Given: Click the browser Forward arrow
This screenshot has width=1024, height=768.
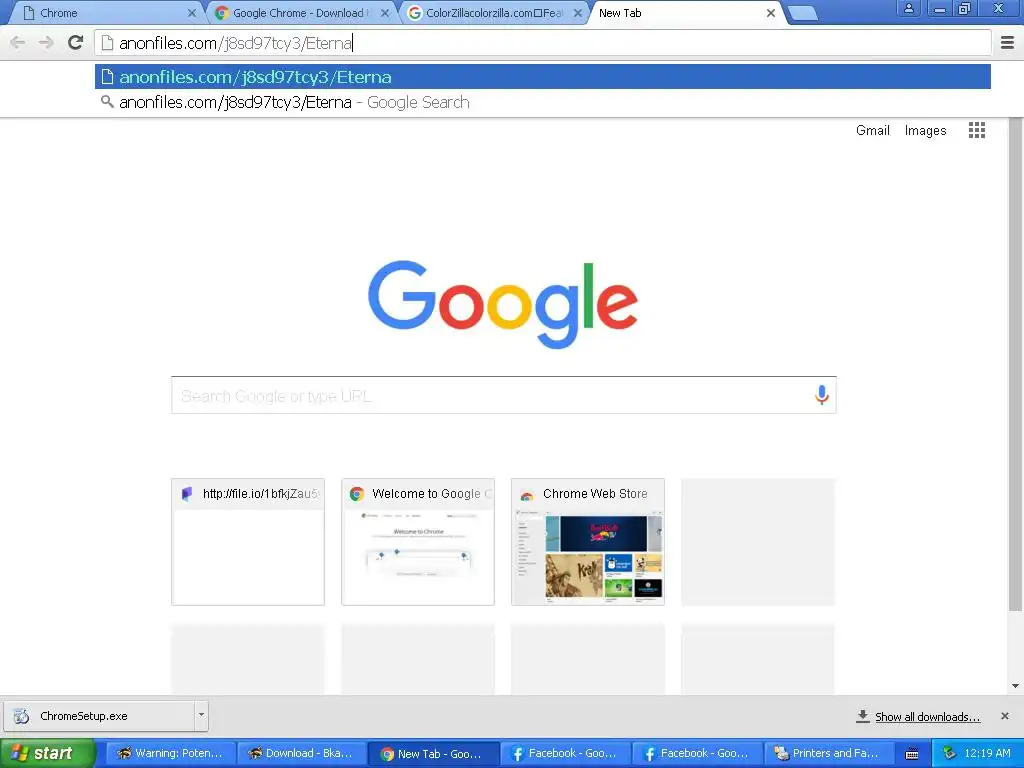Looking at the screenshot, I should point(46,43).
